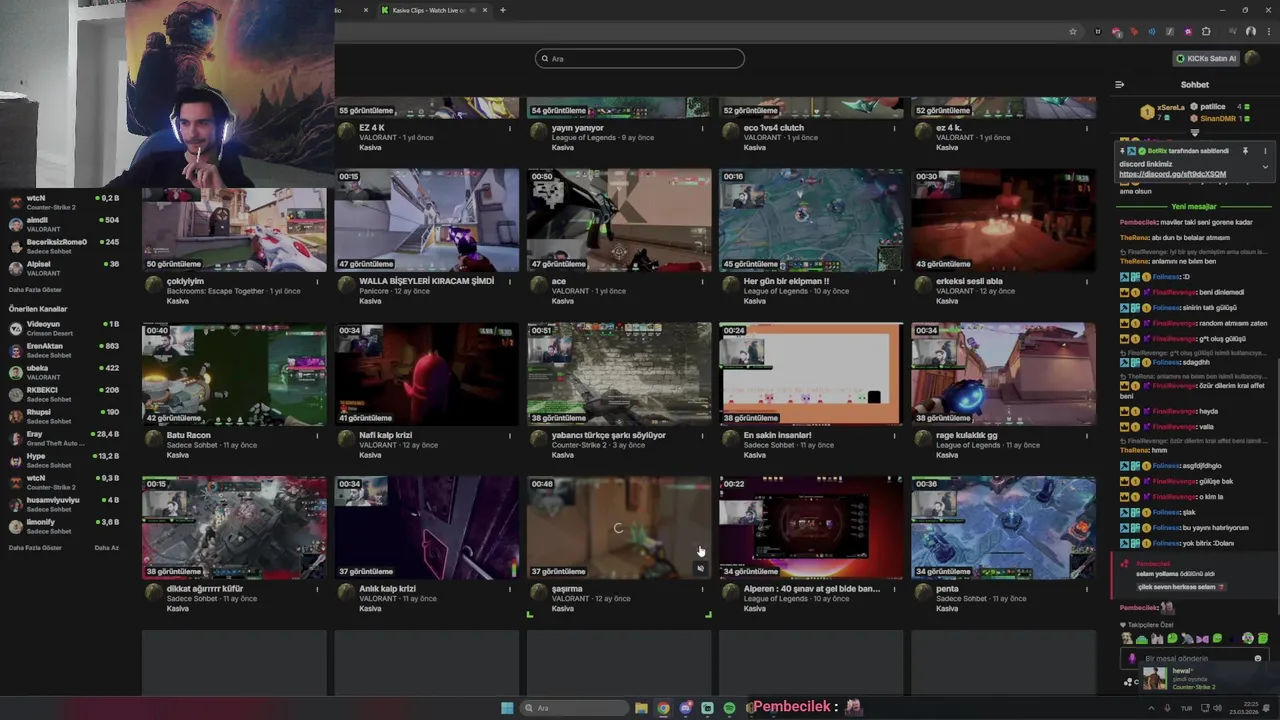Play the erkeksi sesli abla clip thumbnail
The height and width of the screenshot is (720, 1280).
click(1003, 220)
